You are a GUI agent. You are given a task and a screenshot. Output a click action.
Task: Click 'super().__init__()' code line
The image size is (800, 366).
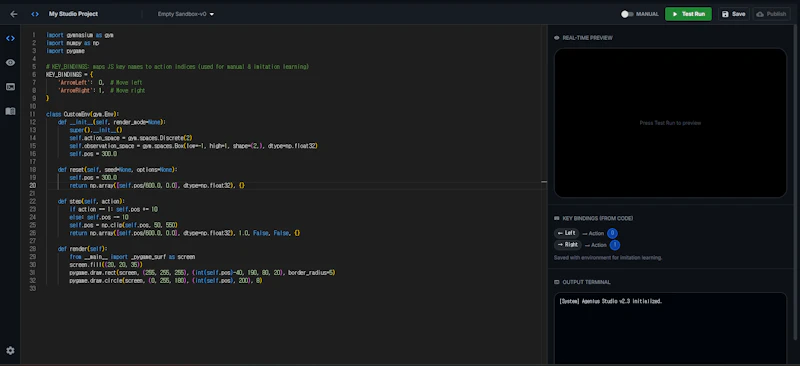(96, 130)
